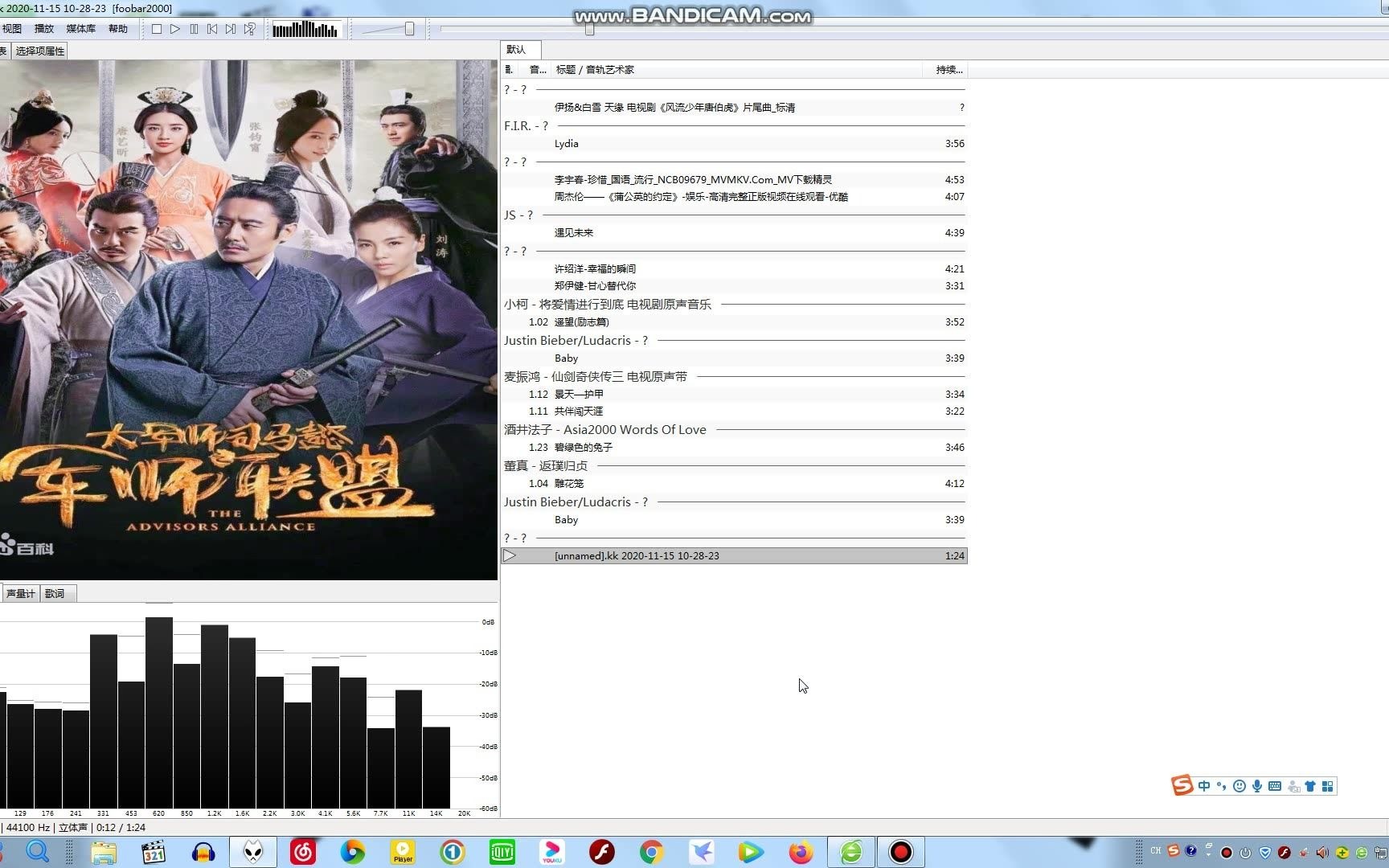Select track 许绍洋-幸福的瞬间

coord(734,269)
